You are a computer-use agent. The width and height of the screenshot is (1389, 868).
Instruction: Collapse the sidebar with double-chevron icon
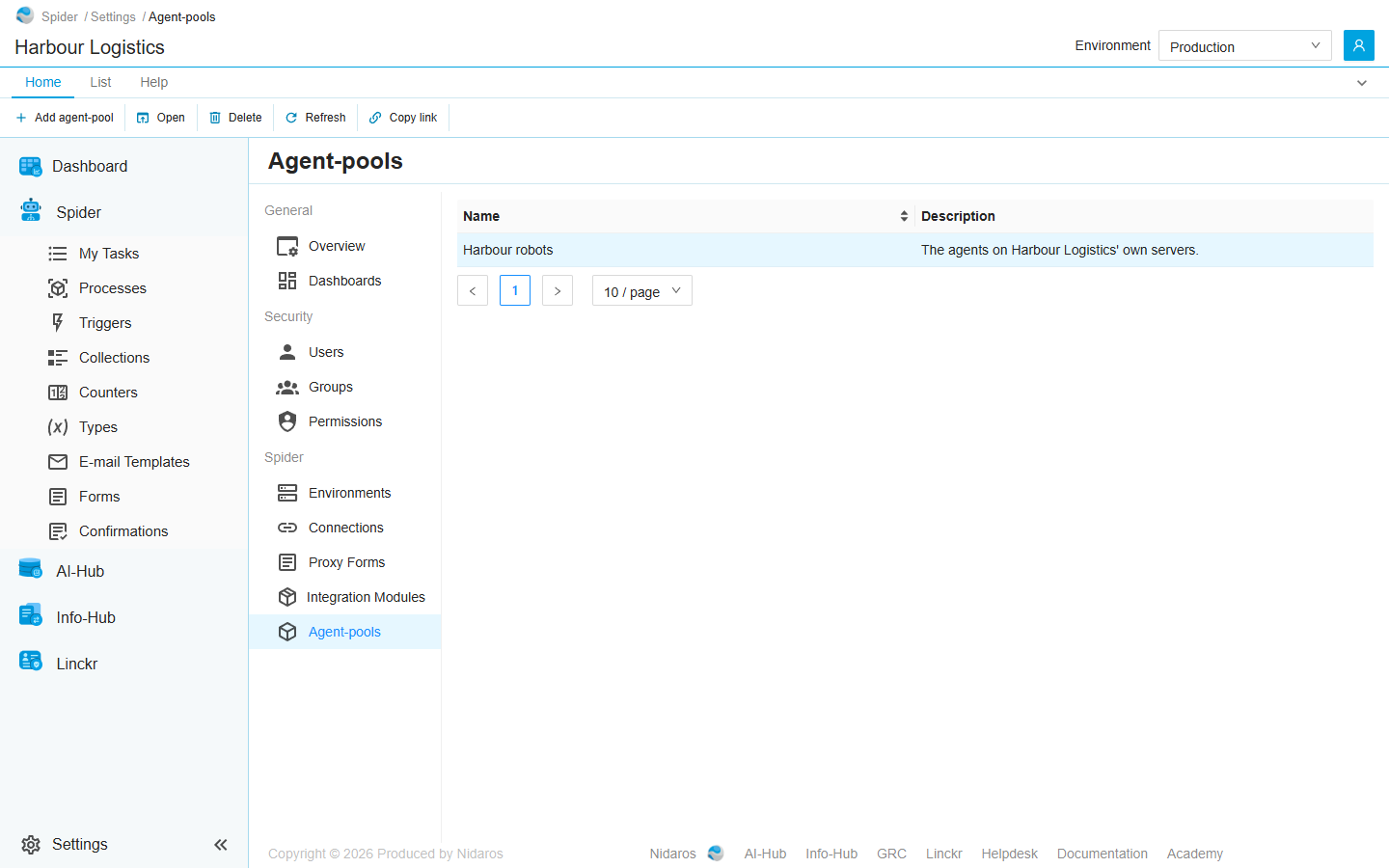tap(221, 845)
